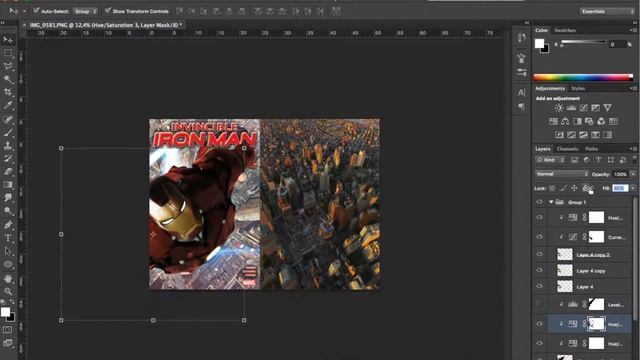Select the Pen tool
Screen dimensions: 640x360
pos(8,224)
